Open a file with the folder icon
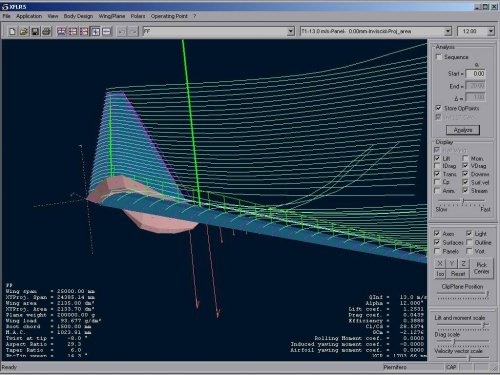The image size is (500, 375). click(24, 31)
